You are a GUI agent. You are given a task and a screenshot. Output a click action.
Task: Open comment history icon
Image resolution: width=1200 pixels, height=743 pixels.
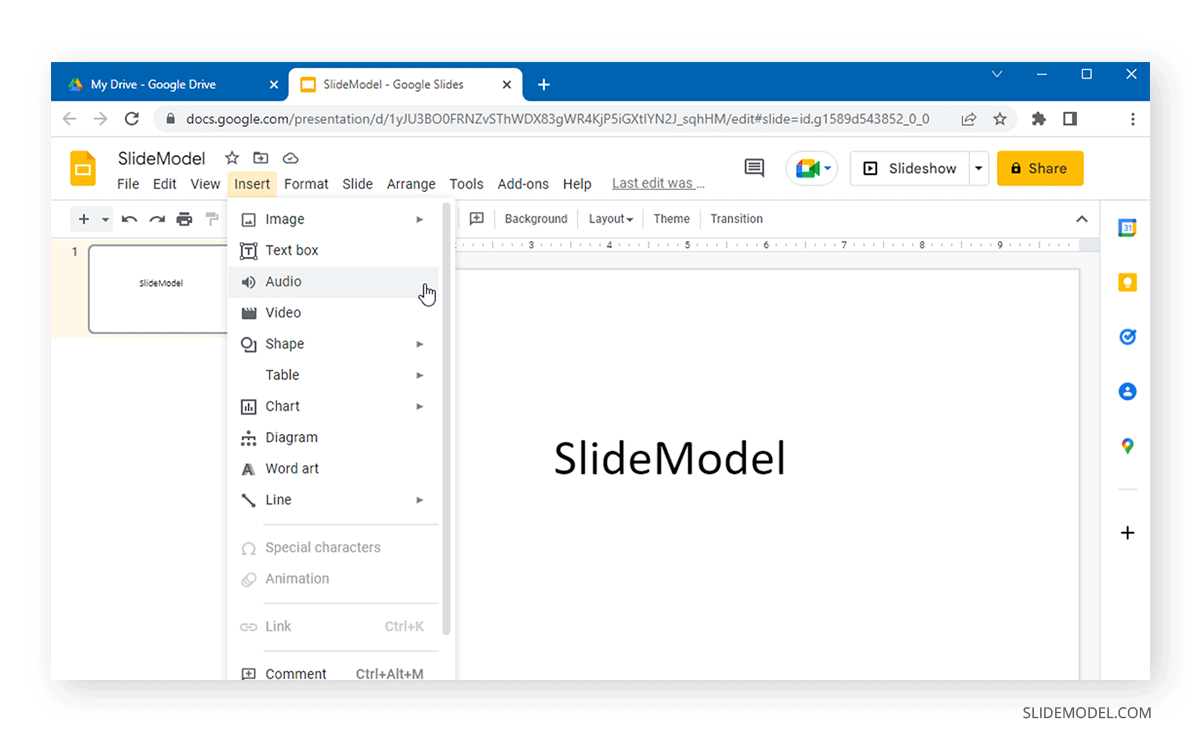pos(755,168)
